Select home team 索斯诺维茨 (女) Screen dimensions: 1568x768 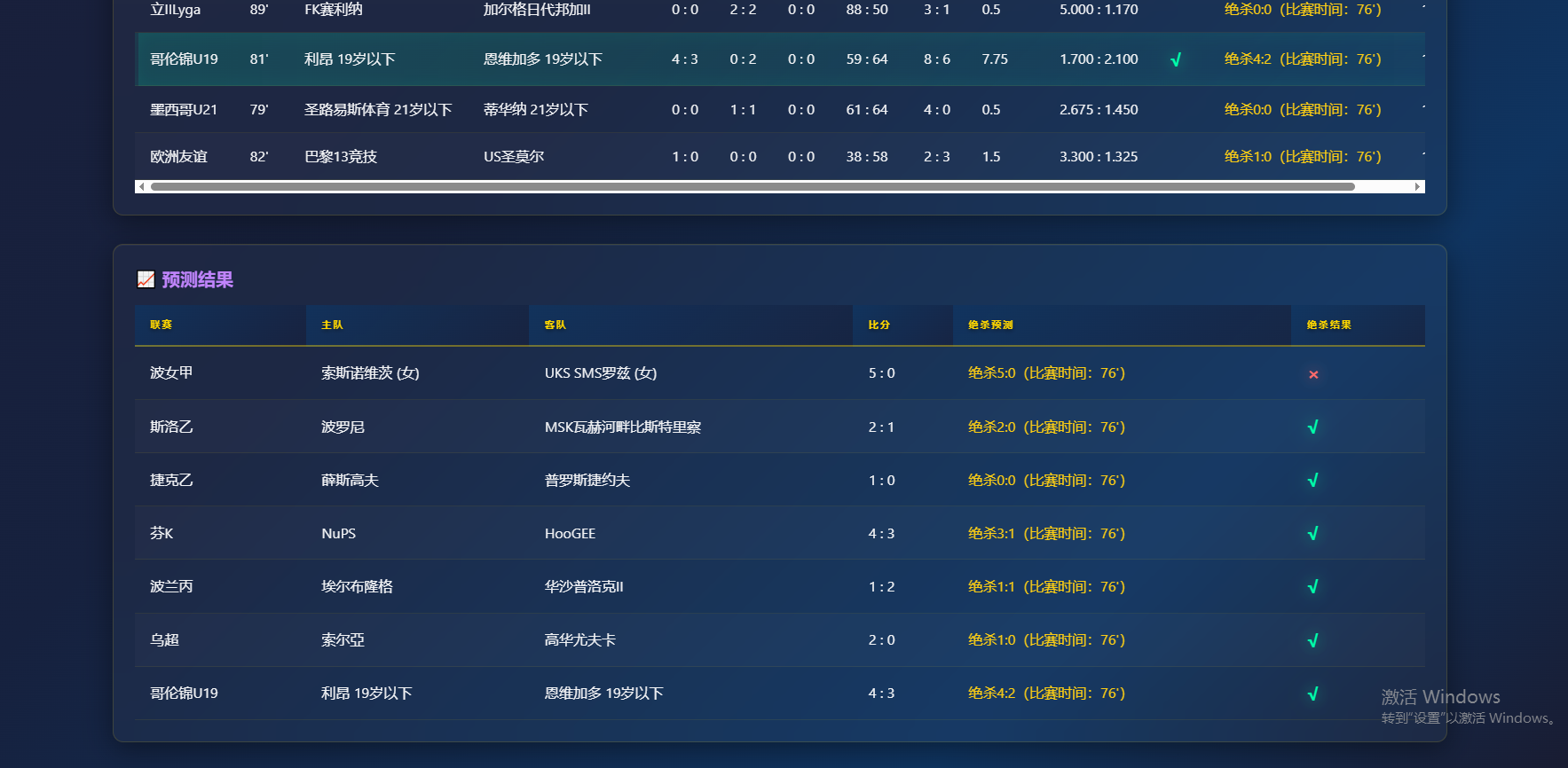[370, 373]
